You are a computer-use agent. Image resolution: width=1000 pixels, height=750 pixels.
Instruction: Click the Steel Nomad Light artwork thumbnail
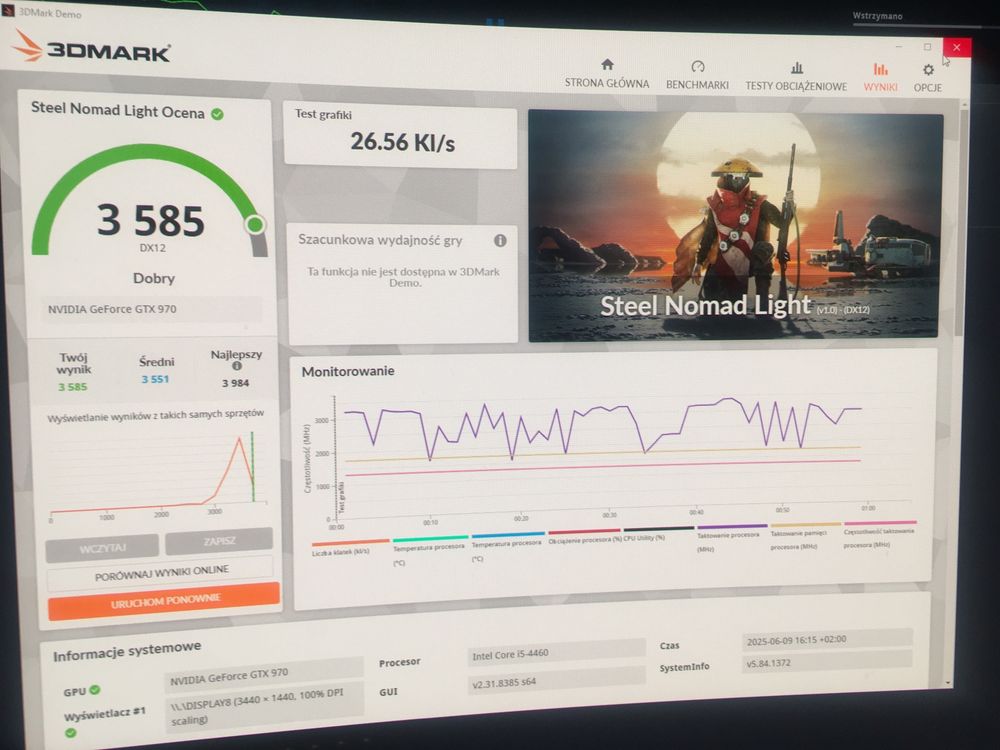[x=735, y=225]
